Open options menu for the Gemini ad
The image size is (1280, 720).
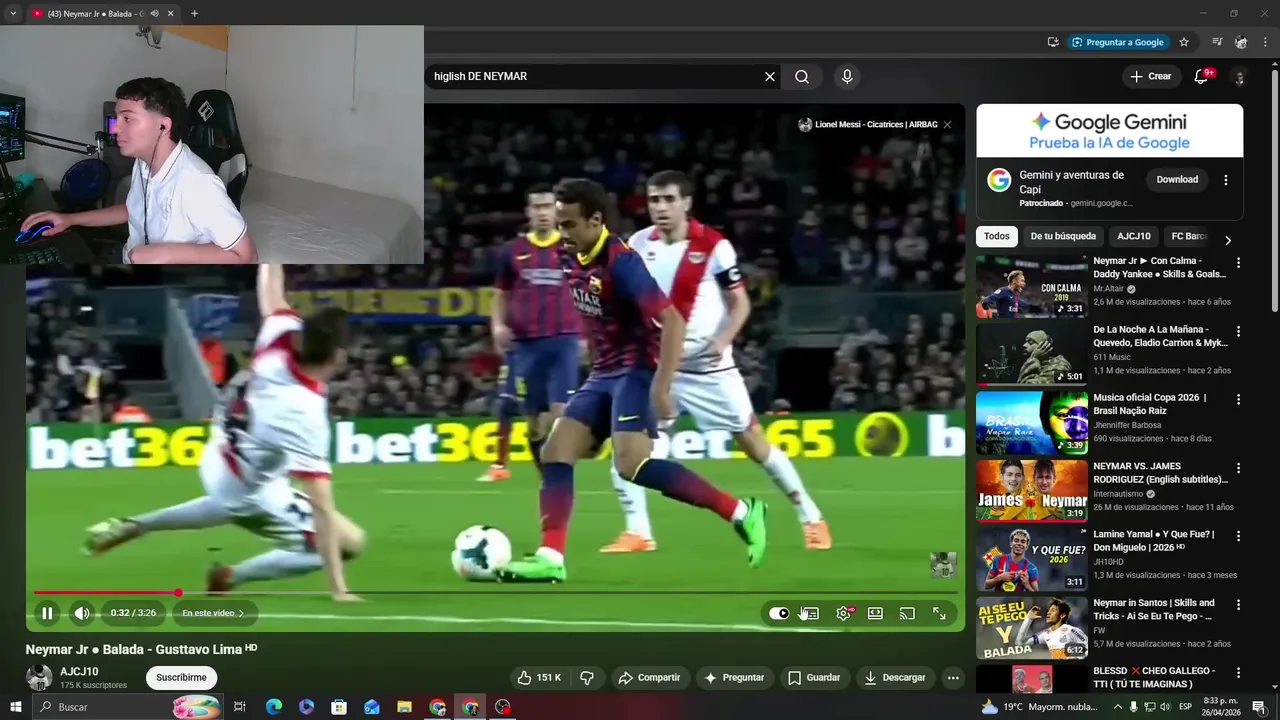[1226, 180]
